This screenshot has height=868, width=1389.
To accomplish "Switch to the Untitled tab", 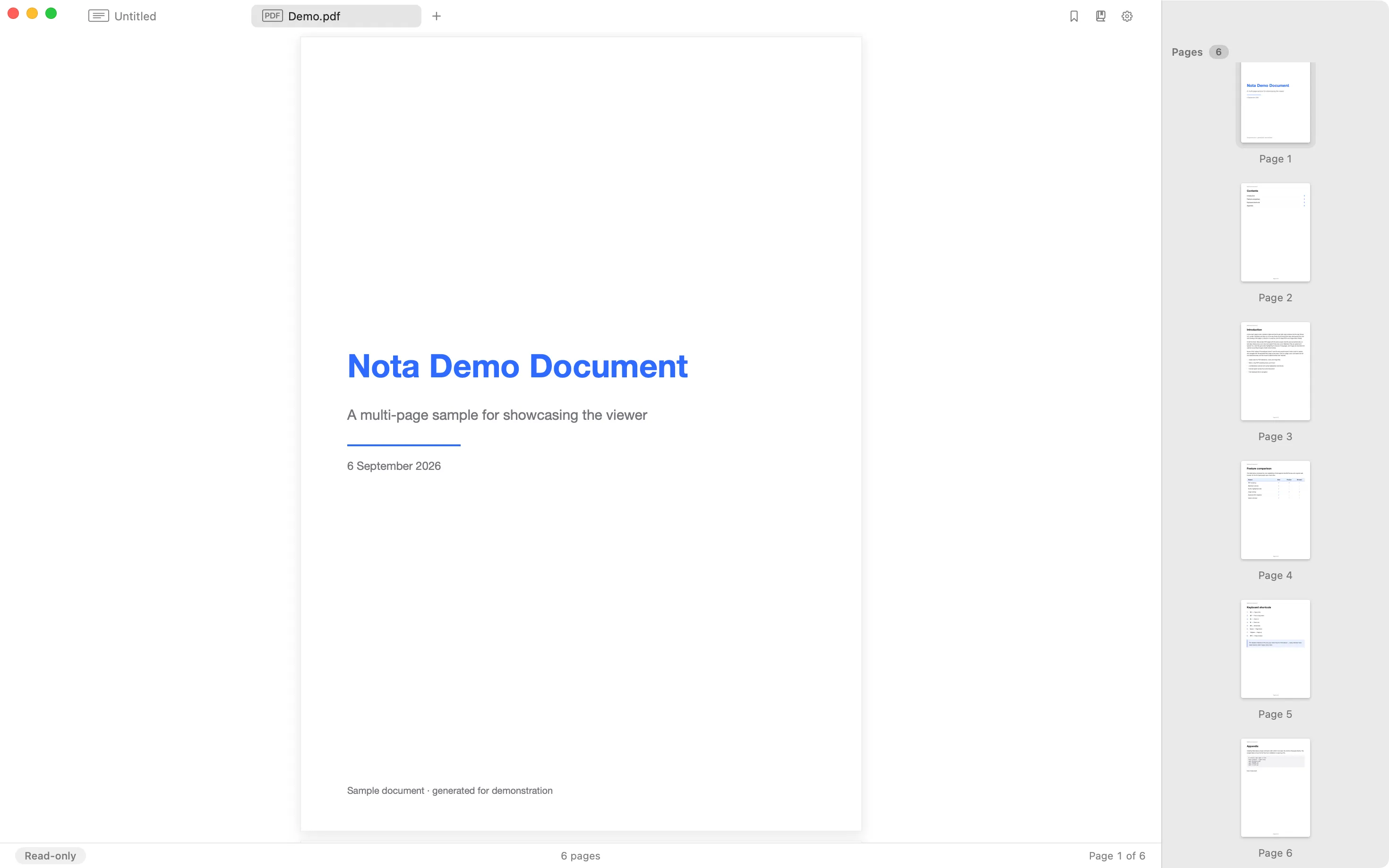I will [163, 16].
